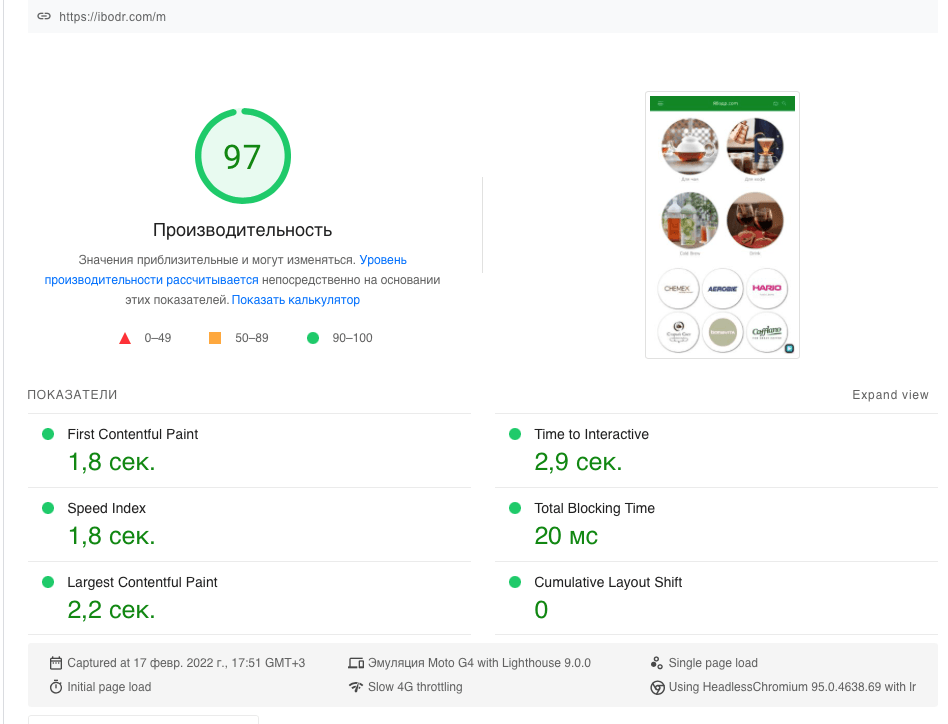Click the stopwatch icon beside Initial page load
The width and height of the screenshot is (948, 724).
(x=56, y=687)
